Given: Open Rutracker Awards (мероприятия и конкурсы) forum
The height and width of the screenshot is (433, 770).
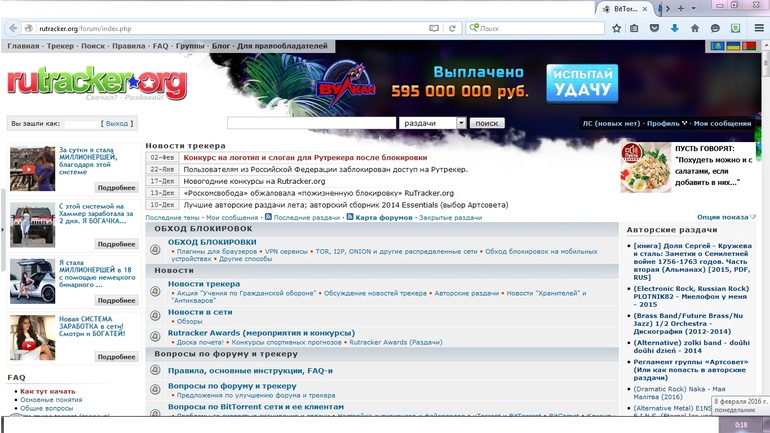Looking at the screenshot, I should [261, 333].
